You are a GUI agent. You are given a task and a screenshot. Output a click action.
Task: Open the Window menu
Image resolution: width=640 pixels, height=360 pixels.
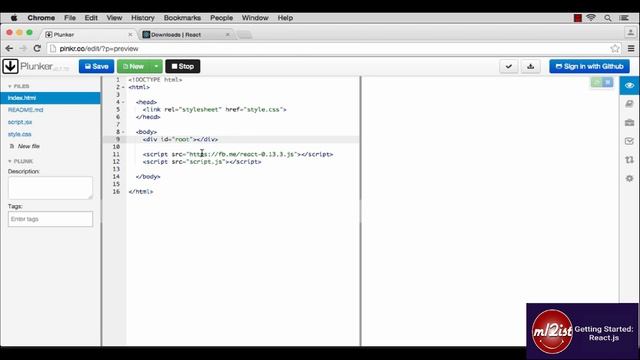click(255, 18)
